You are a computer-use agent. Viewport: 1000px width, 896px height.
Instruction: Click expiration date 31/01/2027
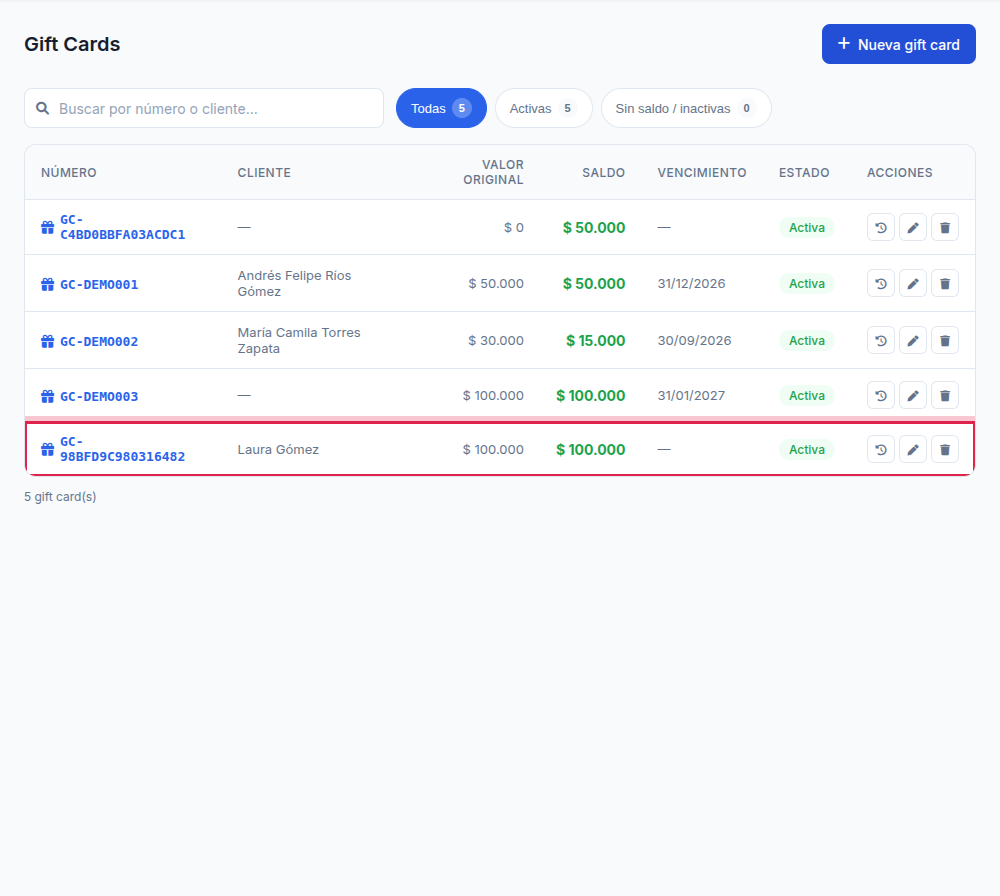tap(691, 395)
